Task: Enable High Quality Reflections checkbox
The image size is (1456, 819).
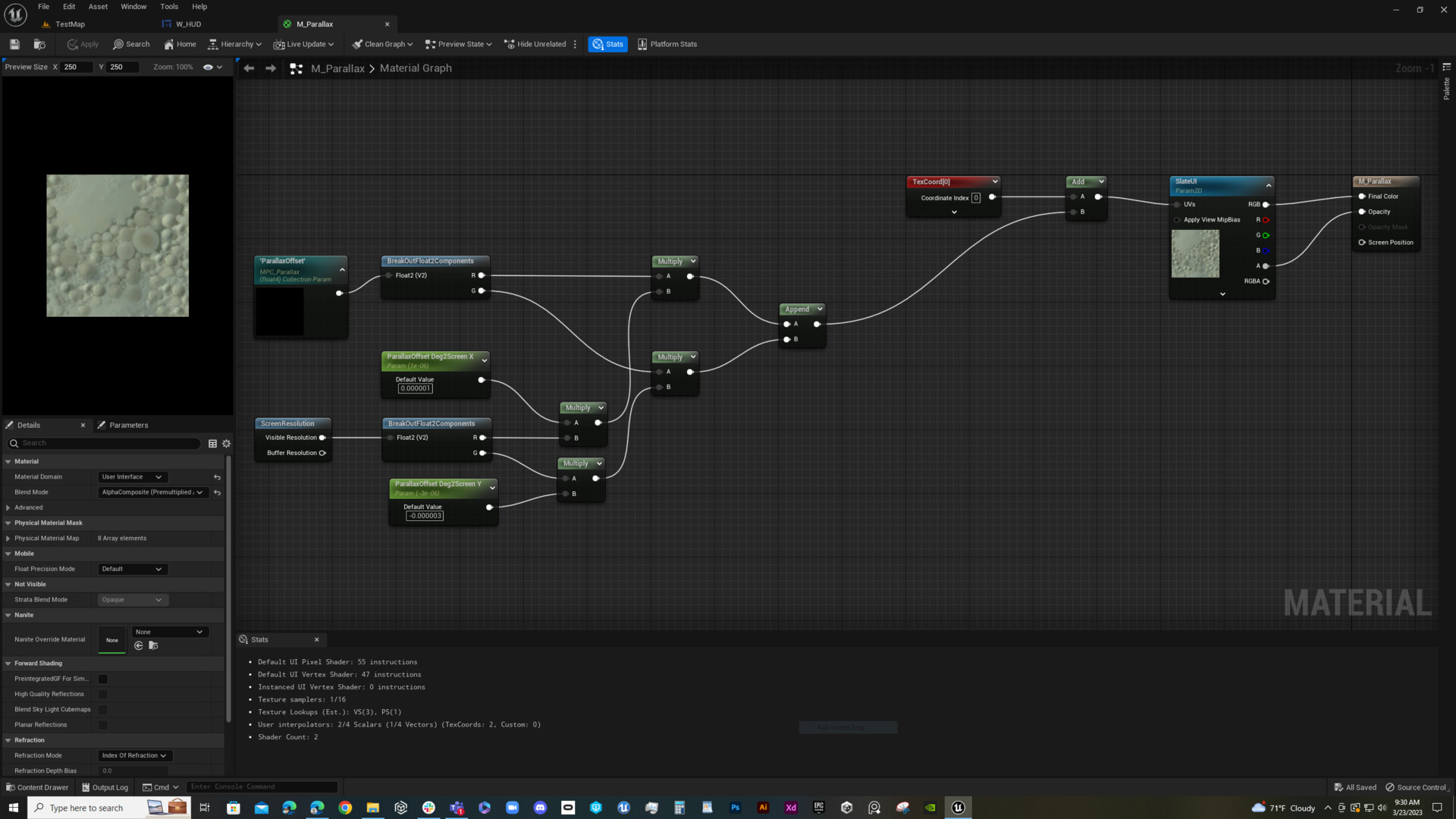Action: (103, 694)
